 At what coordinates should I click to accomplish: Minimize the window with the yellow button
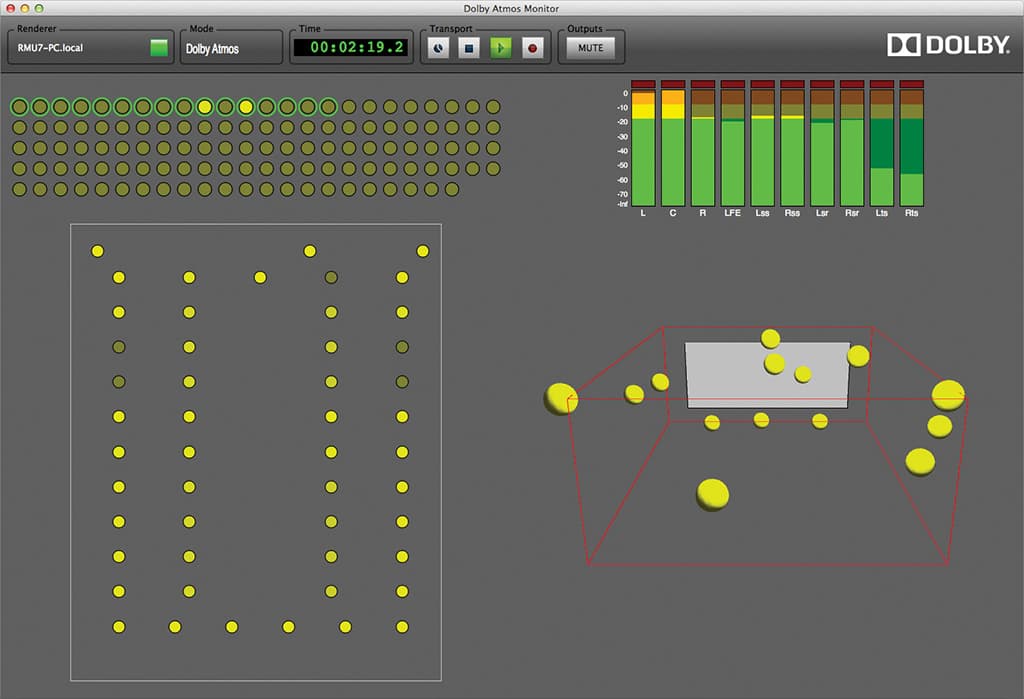pyautogui.click(x=25, y=8)
